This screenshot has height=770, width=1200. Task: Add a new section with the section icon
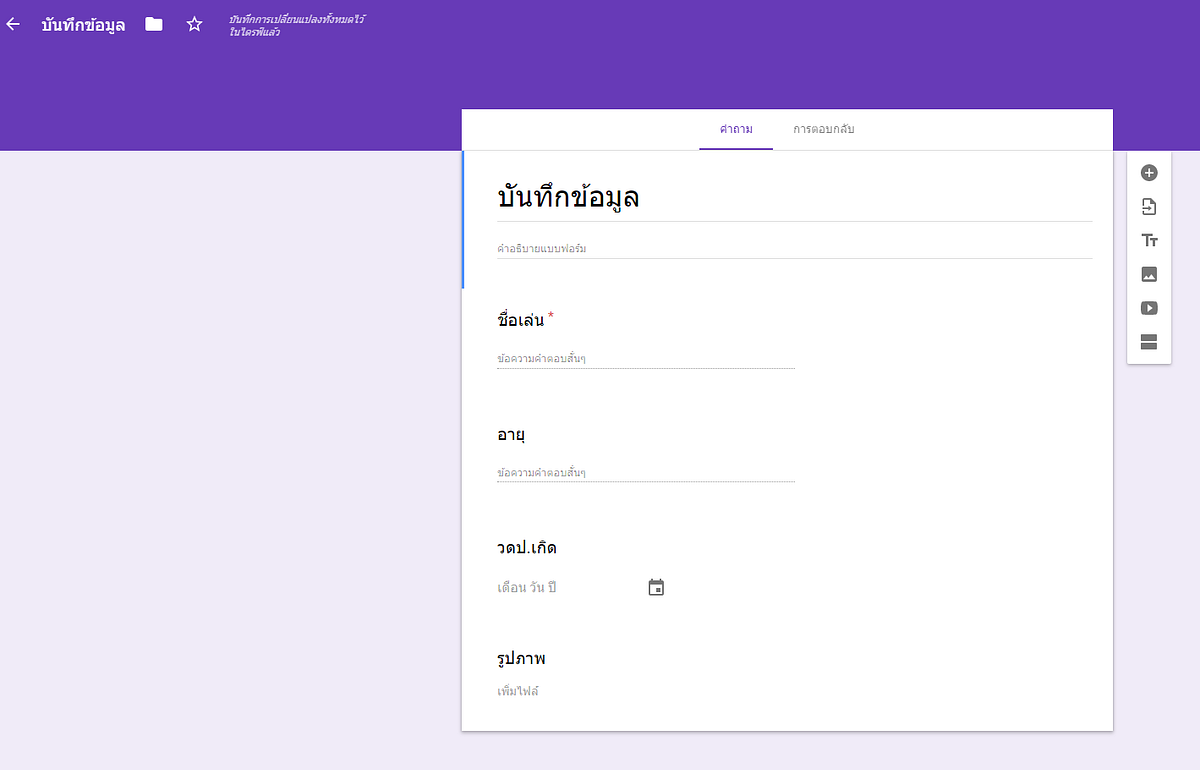click(x=1148, y=342)
